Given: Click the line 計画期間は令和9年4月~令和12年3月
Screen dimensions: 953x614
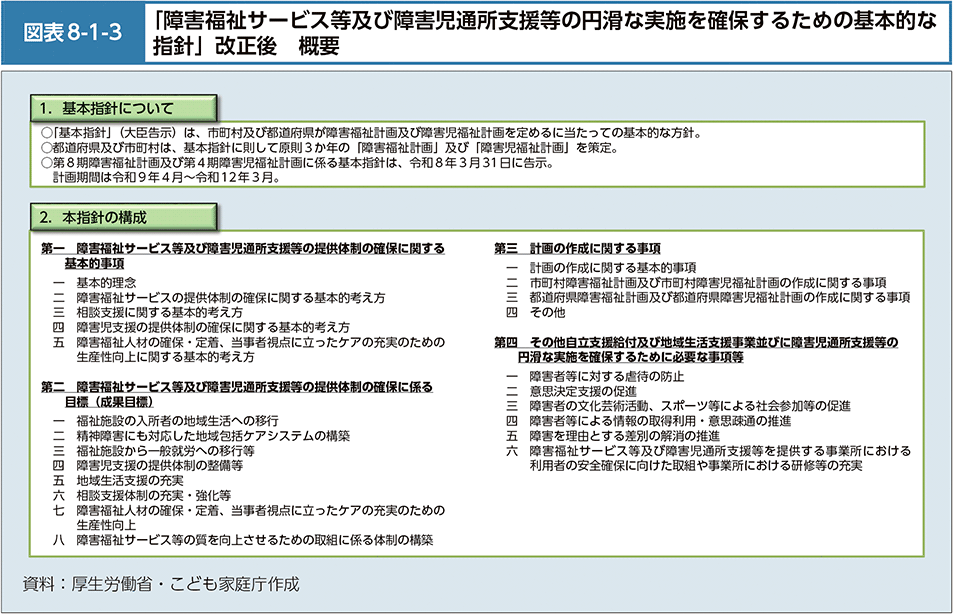Looking at the screenshot, I should 167,178.
